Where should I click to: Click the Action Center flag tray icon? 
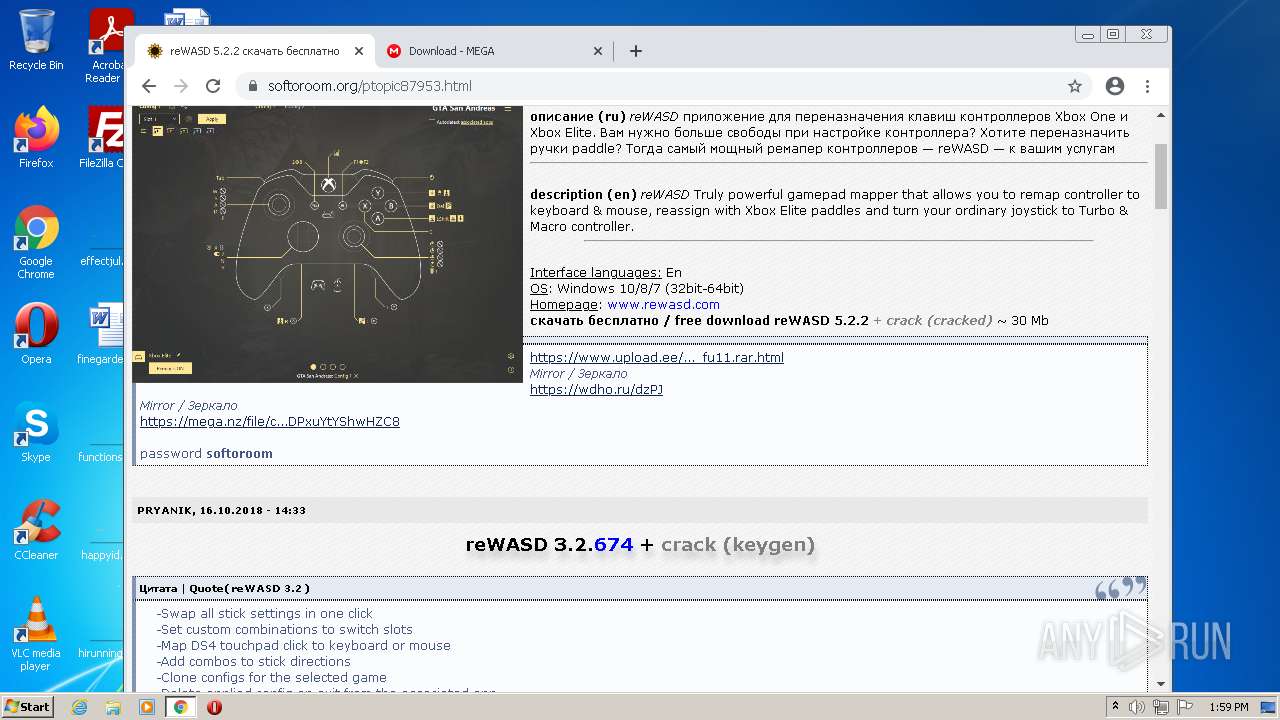point(1185,707)
